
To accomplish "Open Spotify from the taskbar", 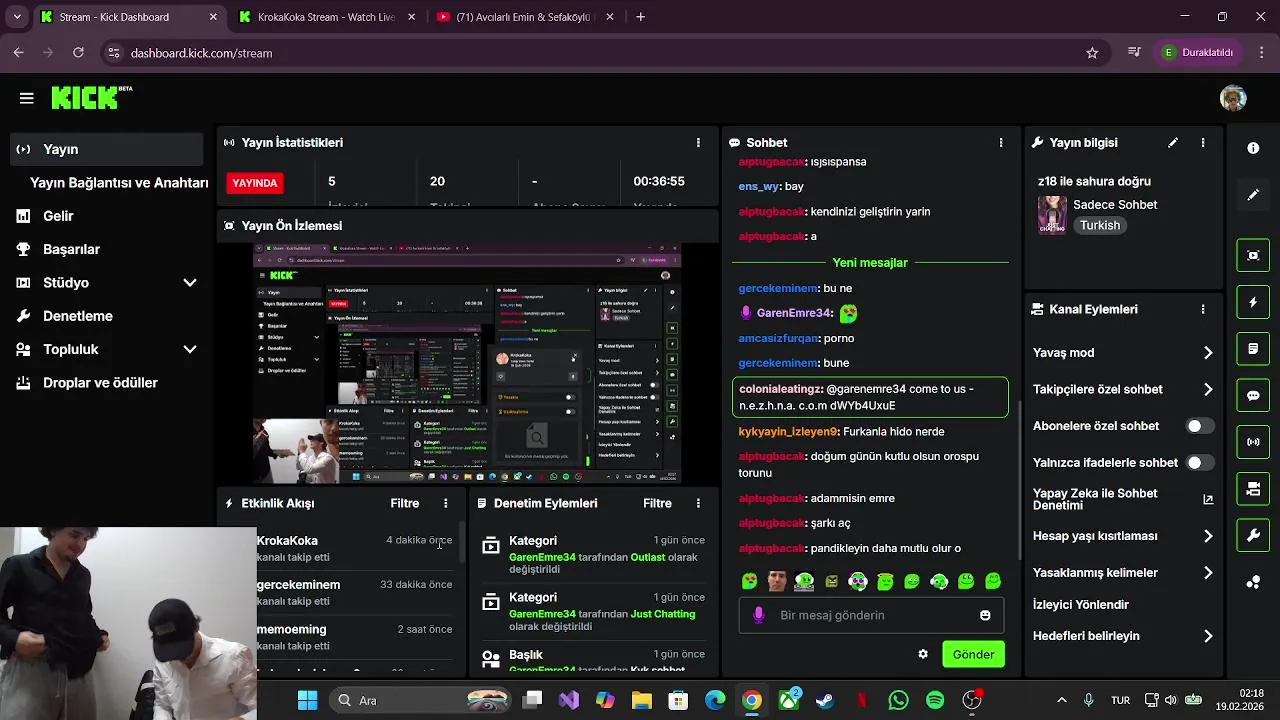I will (x=935, y=701).
